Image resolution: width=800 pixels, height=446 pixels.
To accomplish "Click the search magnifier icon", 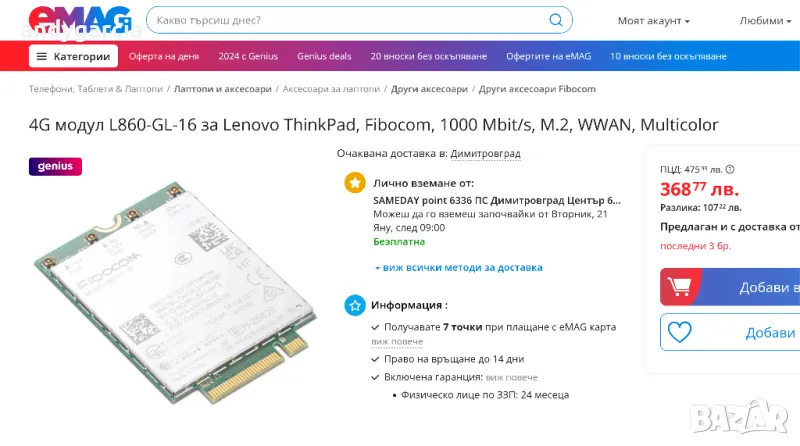I will (556, 20).
